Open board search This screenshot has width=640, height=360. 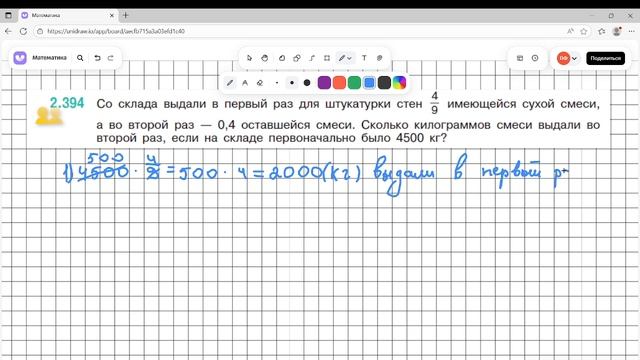[80, 58]
